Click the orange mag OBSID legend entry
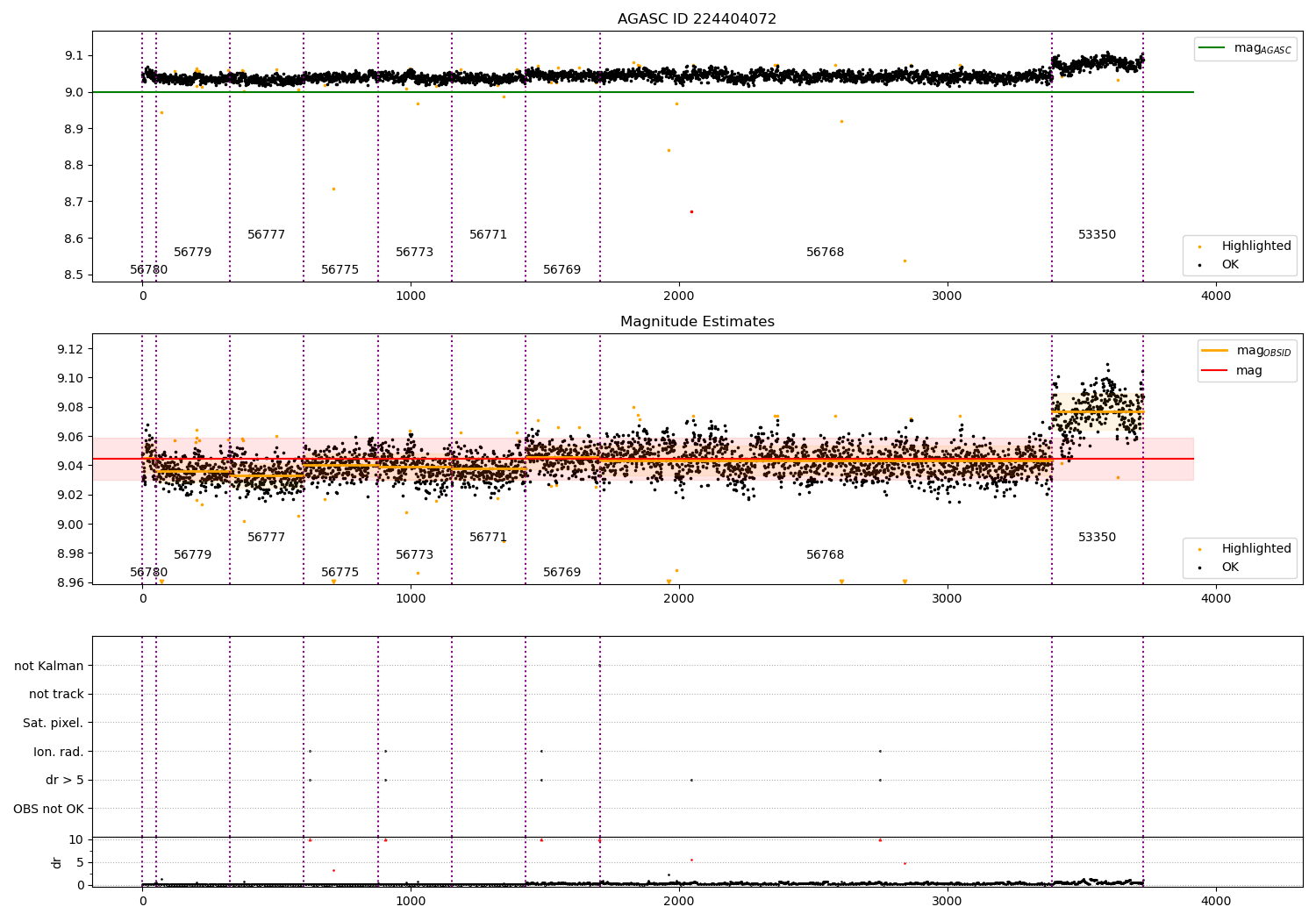 [1246, 351]
